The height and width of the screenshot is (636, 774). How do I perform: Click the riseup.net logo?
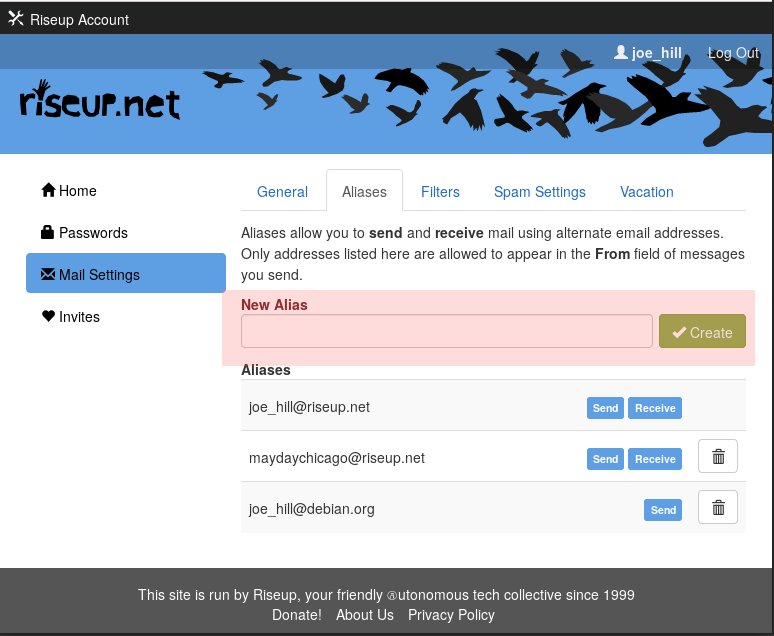(99, 102)
